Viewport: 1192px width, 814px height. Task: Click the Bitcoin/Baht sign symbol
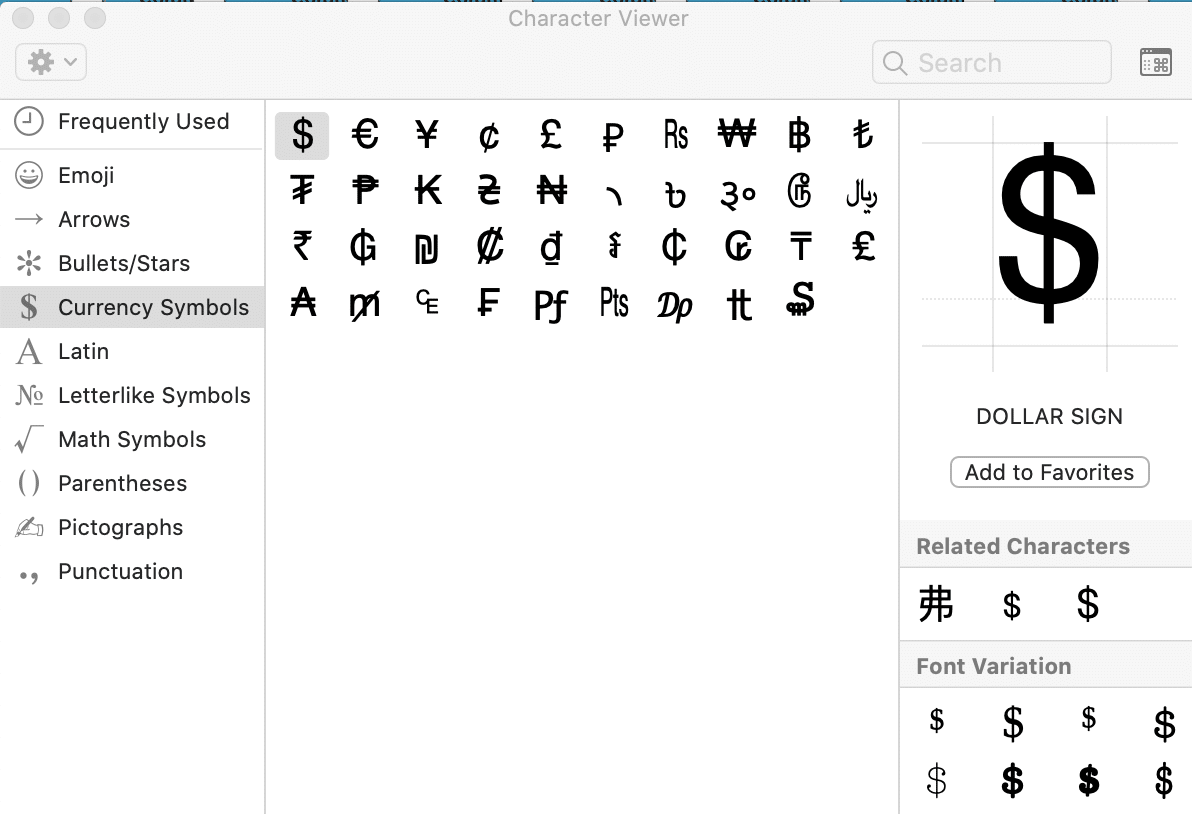coord(799,135)
